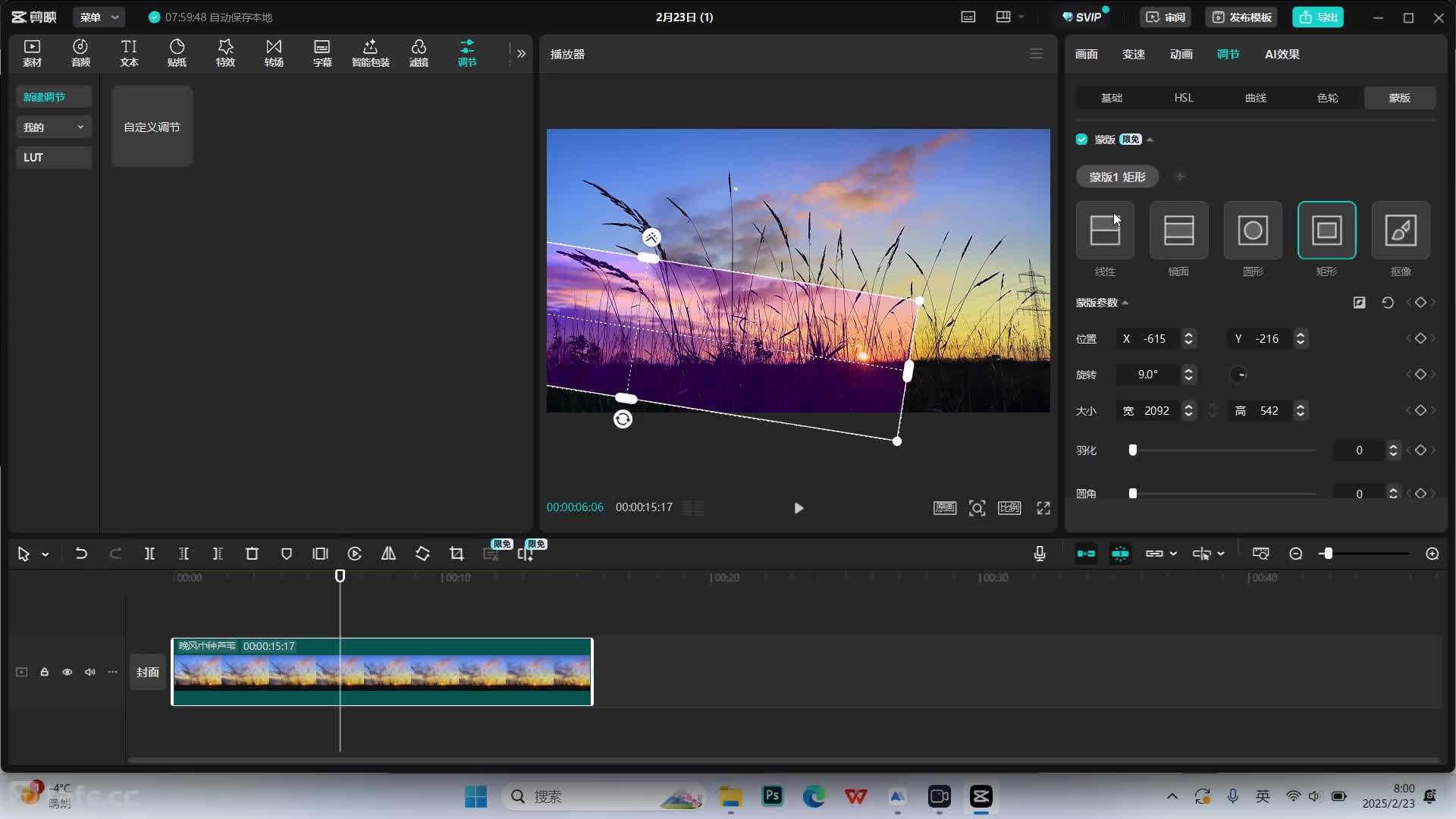Play the preview video

799,508
